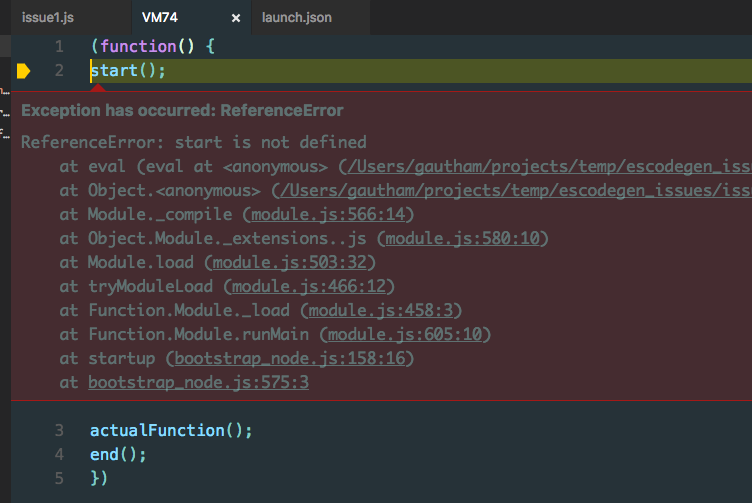Click the yellow debug pointer on line 2
This screenshot has width=752, height=503.
pos(24,71)
